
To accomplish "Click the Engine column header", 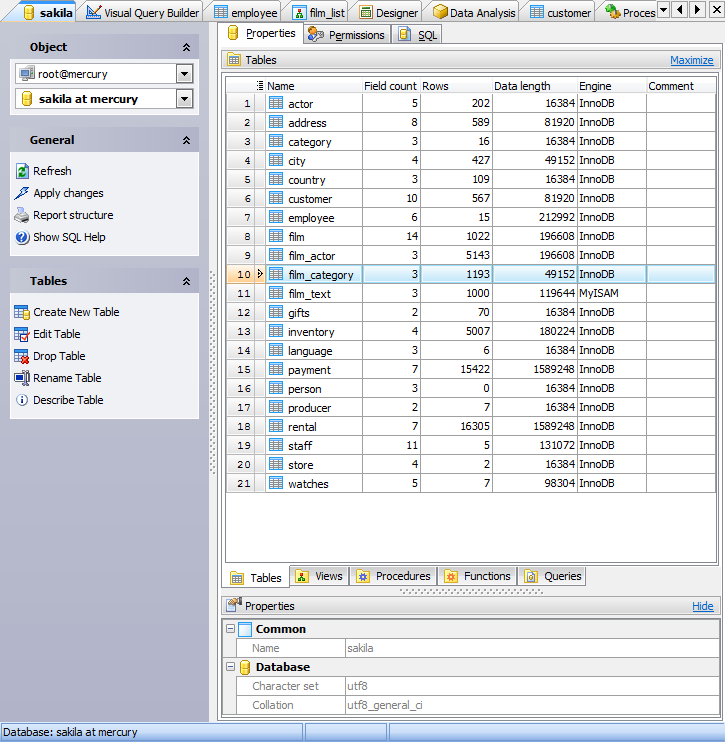I will [x=611, y=86].
